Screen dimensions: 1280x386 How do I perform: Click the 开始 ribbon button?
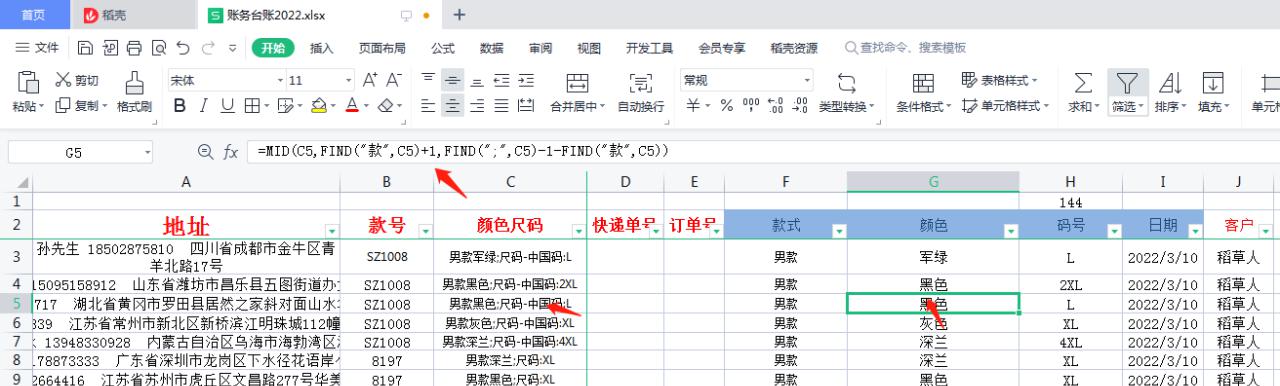click(x=272, y=48)
